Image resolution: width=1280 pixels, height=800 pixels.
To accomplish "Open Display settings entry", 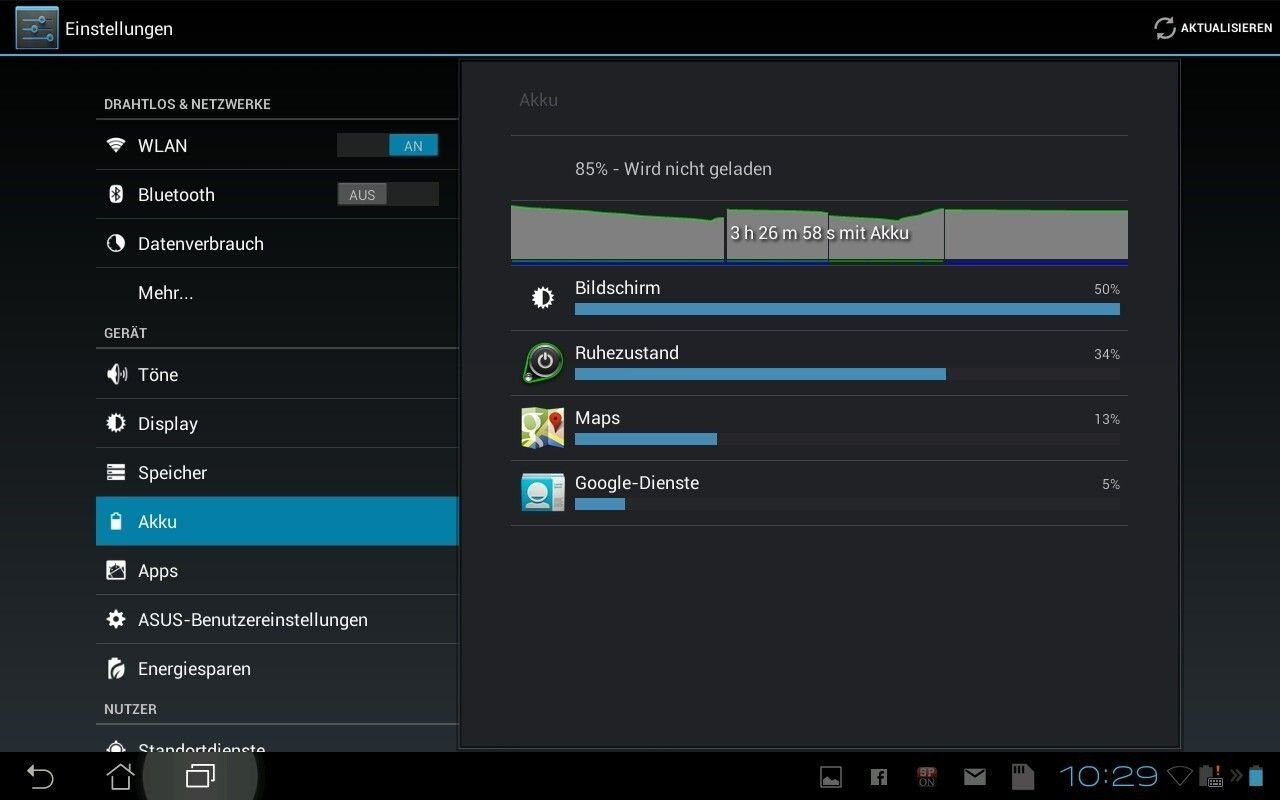I will point(277,424).
